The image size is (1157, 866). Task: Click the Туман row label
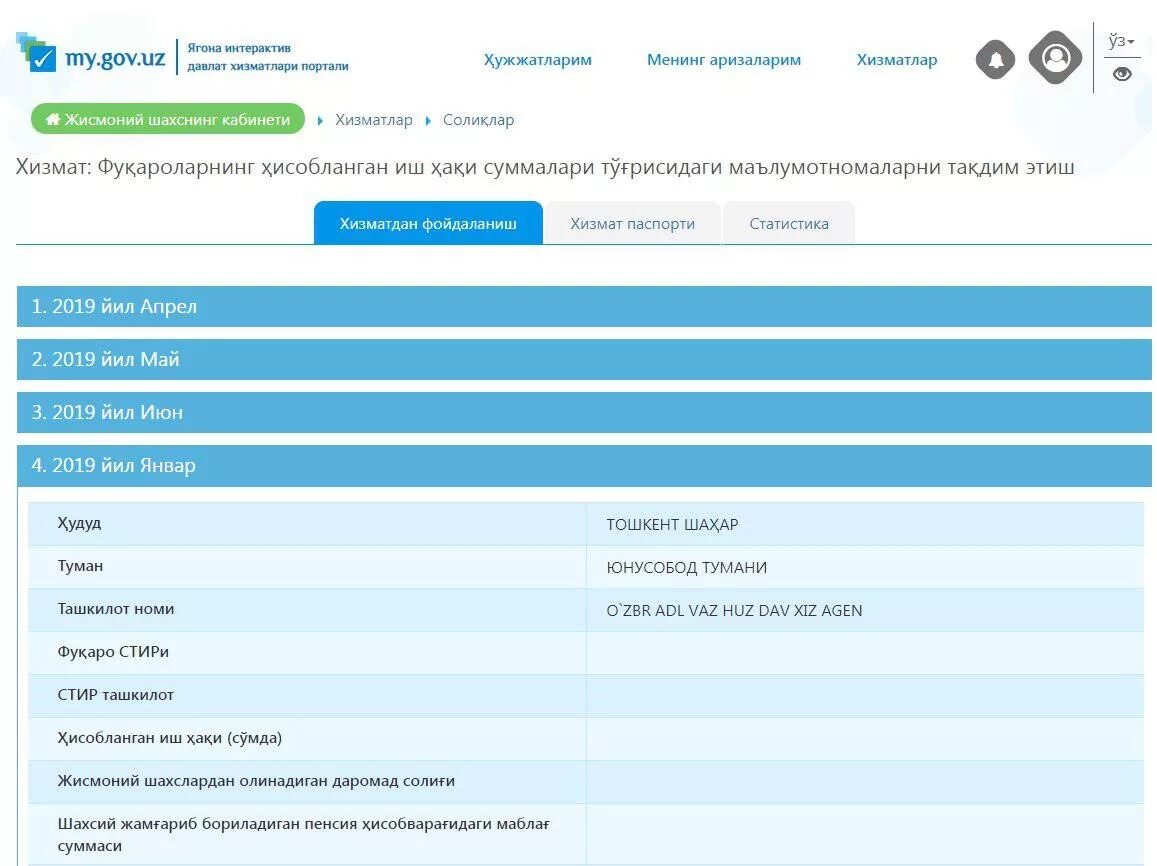tap(80, 566)
